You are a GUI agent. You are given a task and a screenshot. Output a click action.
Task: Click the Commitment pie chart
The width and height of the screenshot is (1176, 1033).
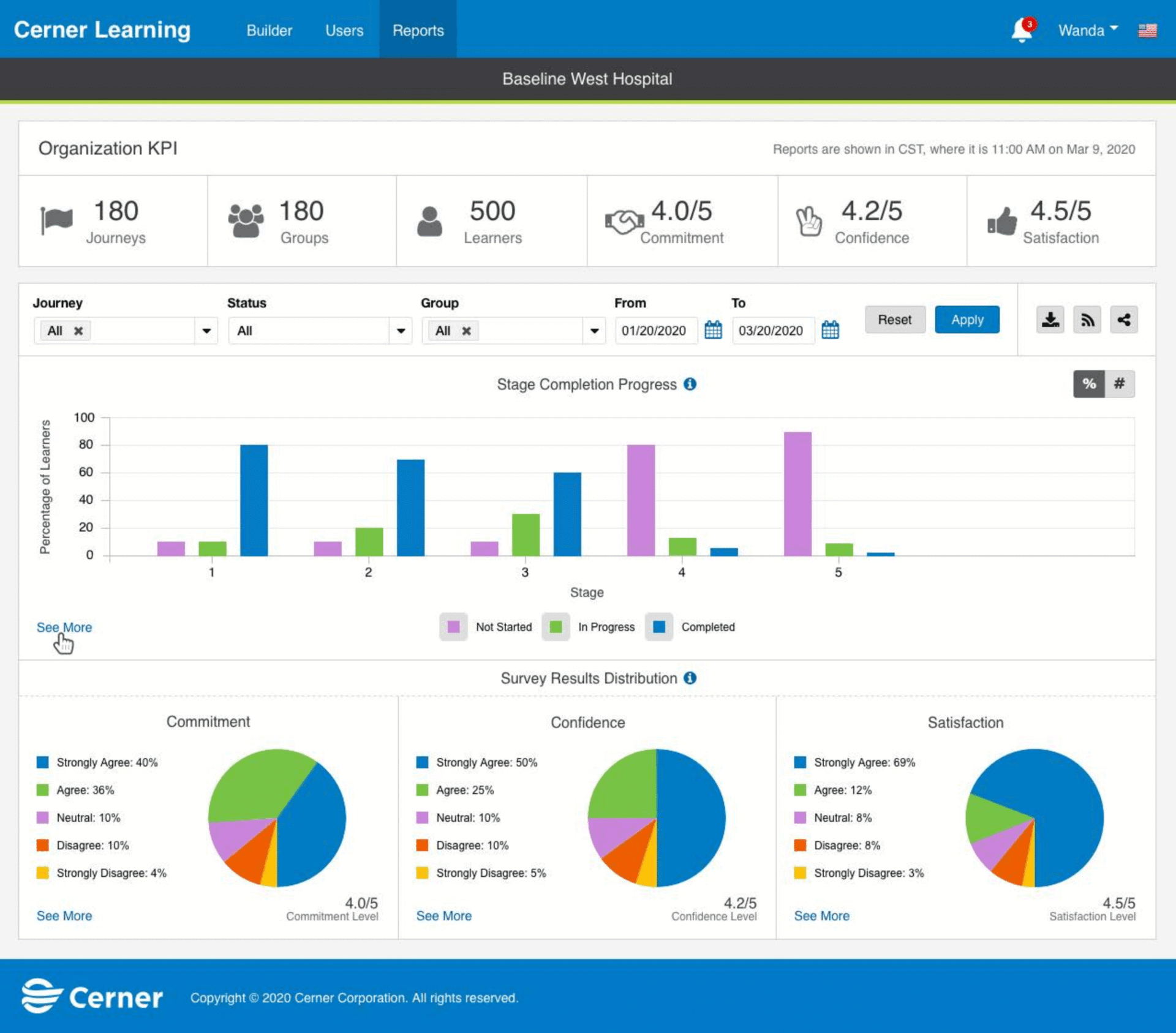[277, 817]
